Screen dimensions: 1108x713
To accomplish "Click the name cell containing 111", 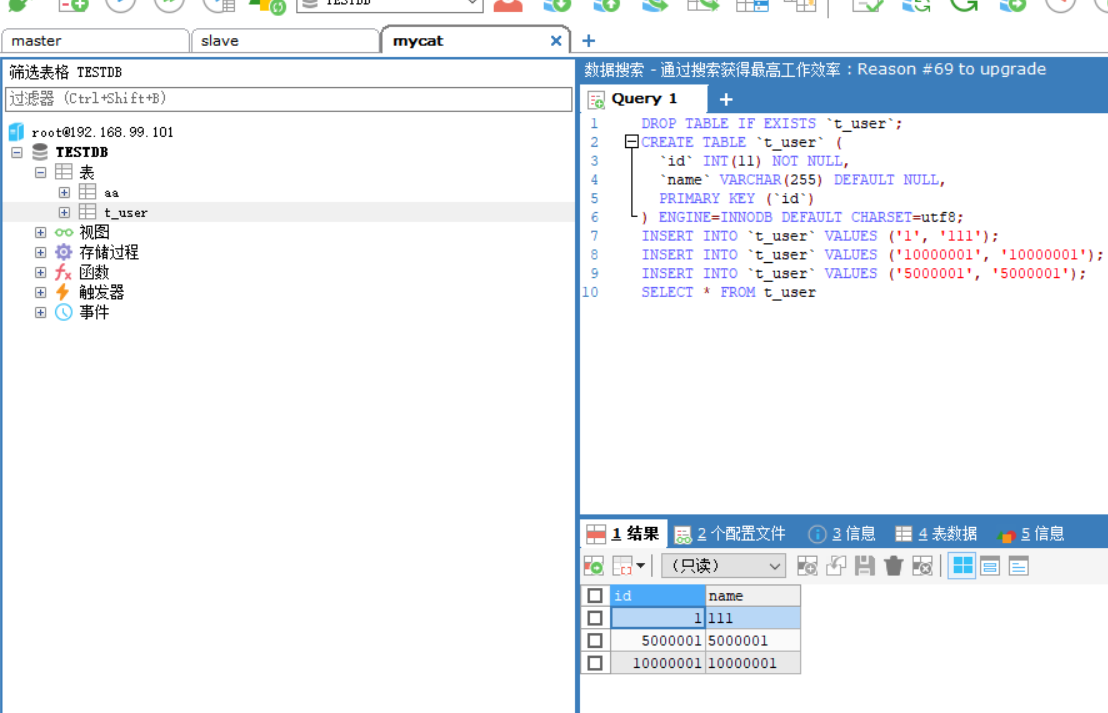I will [x=753, y=618].
